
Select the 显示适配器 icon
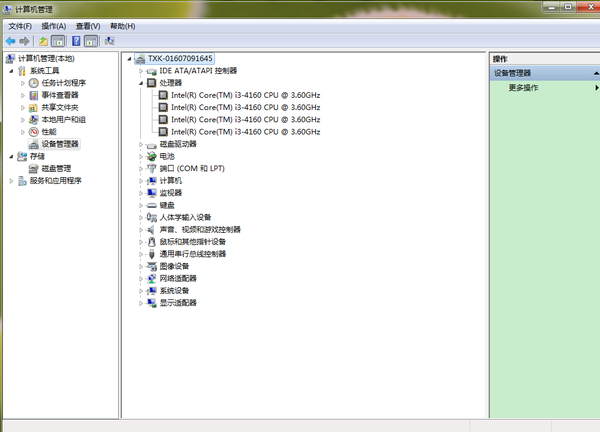pos(152,303)
